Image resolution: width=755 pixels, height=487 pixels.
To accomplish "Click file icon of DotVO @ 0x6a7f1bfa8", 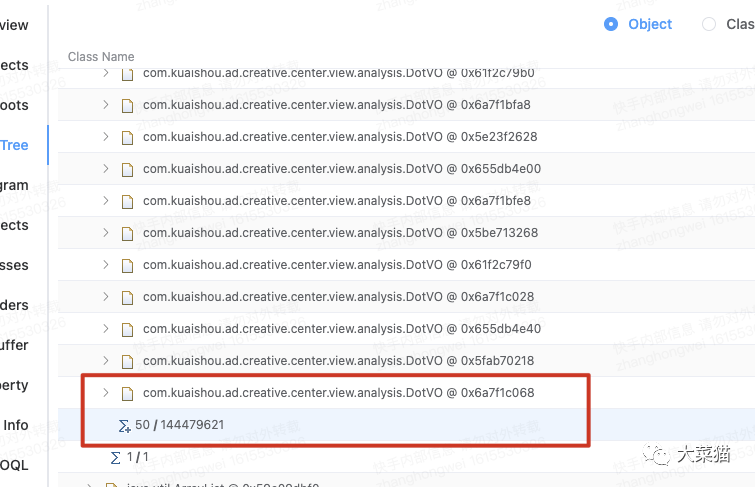I will coord(127,105).
